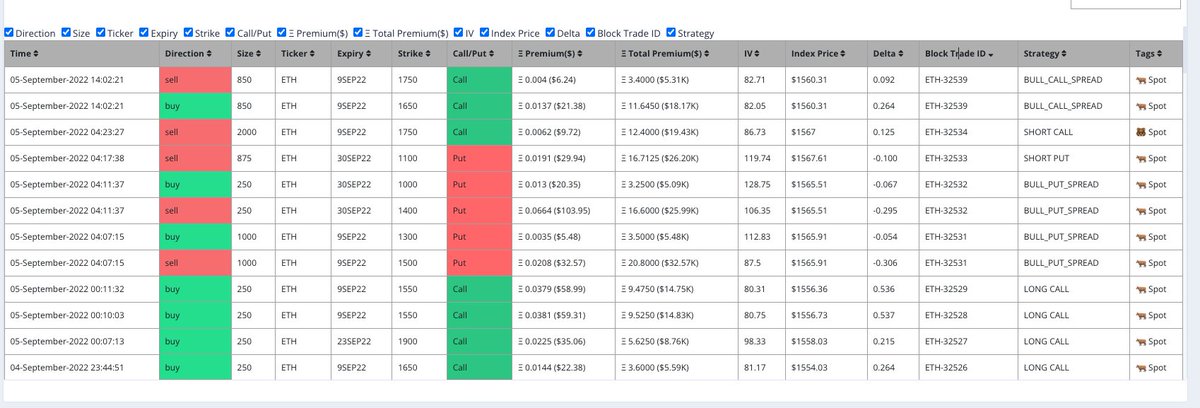Toggle the Block Trade ID column checkbox
This screenshot has width=1200, height=408.
[x=591, y=33]
